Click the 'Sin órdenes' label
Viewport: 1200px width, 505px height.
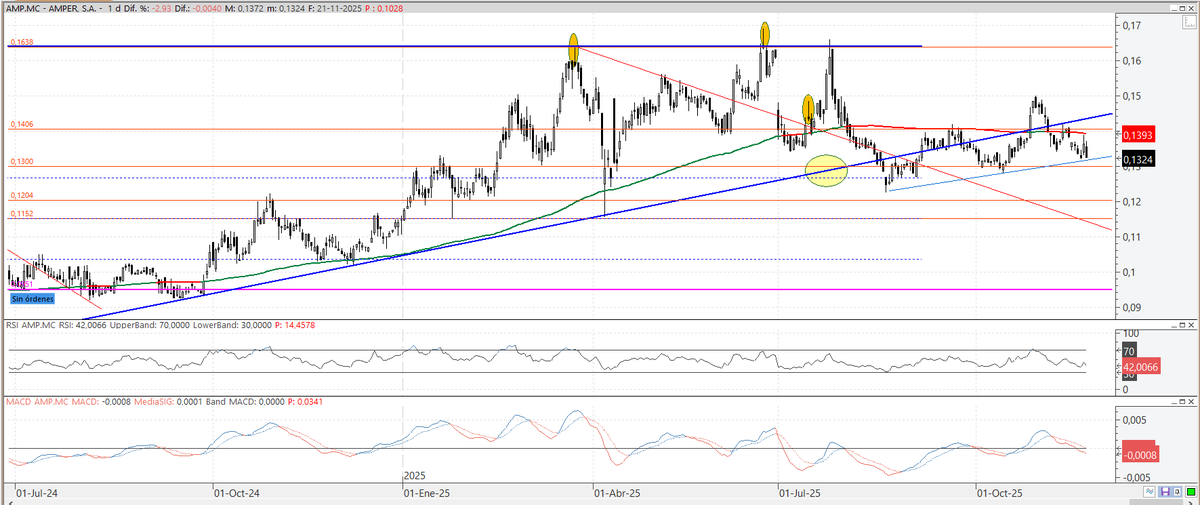point(32,298)
